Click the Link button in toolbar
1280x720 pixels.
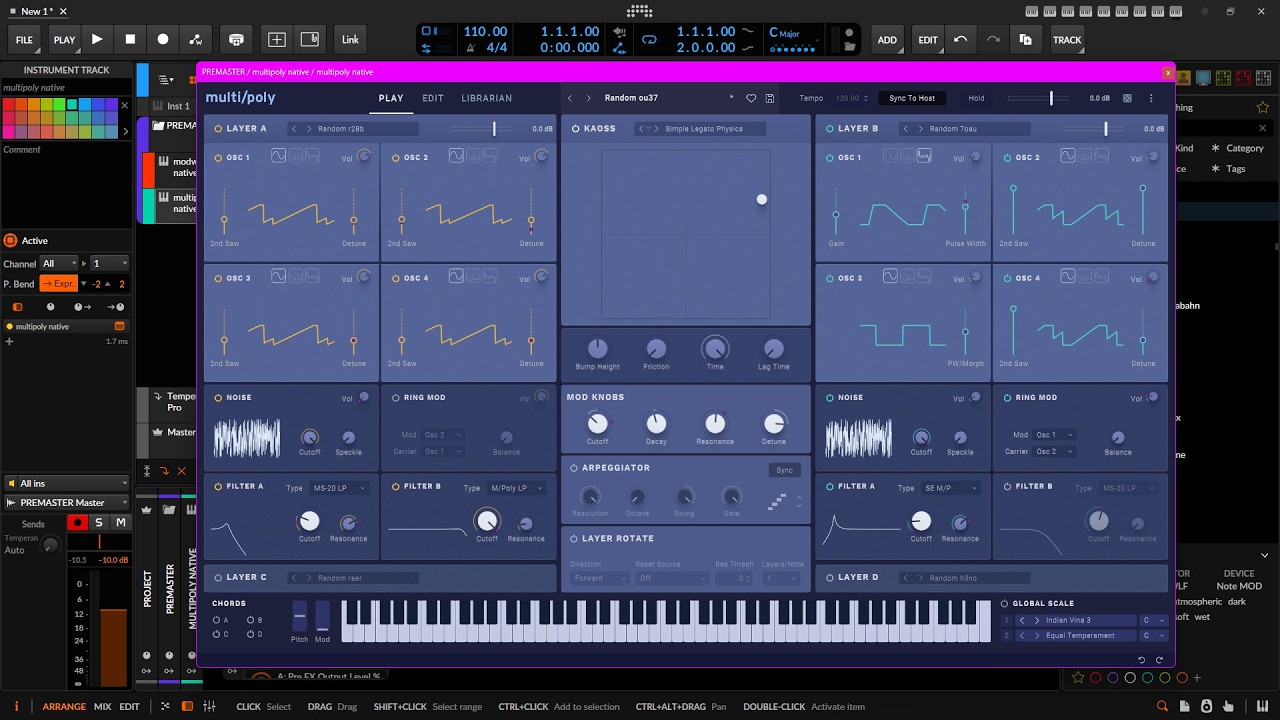click(350, 40)
